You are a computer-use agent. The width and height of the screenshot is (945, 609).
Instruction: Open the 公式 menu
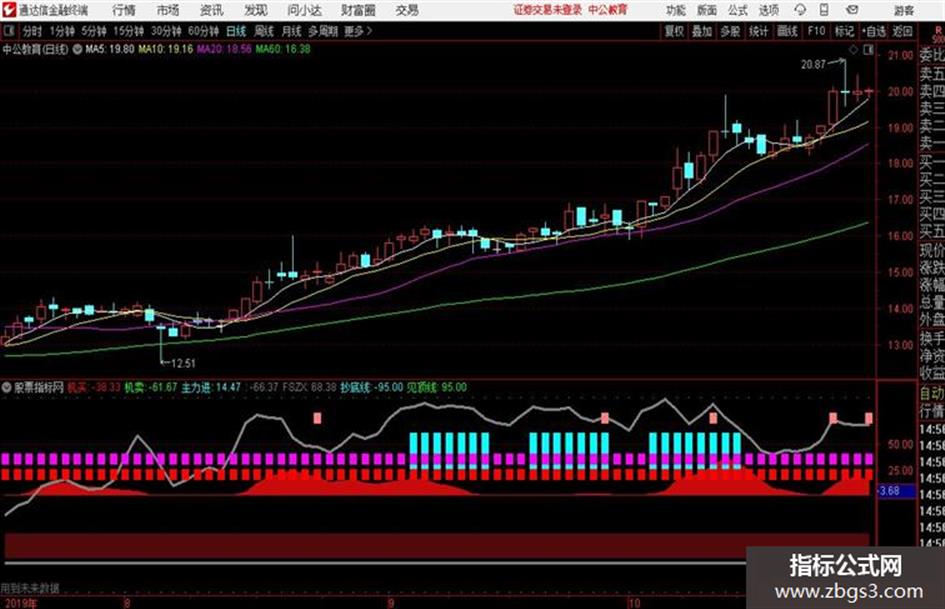coord(737,10)
